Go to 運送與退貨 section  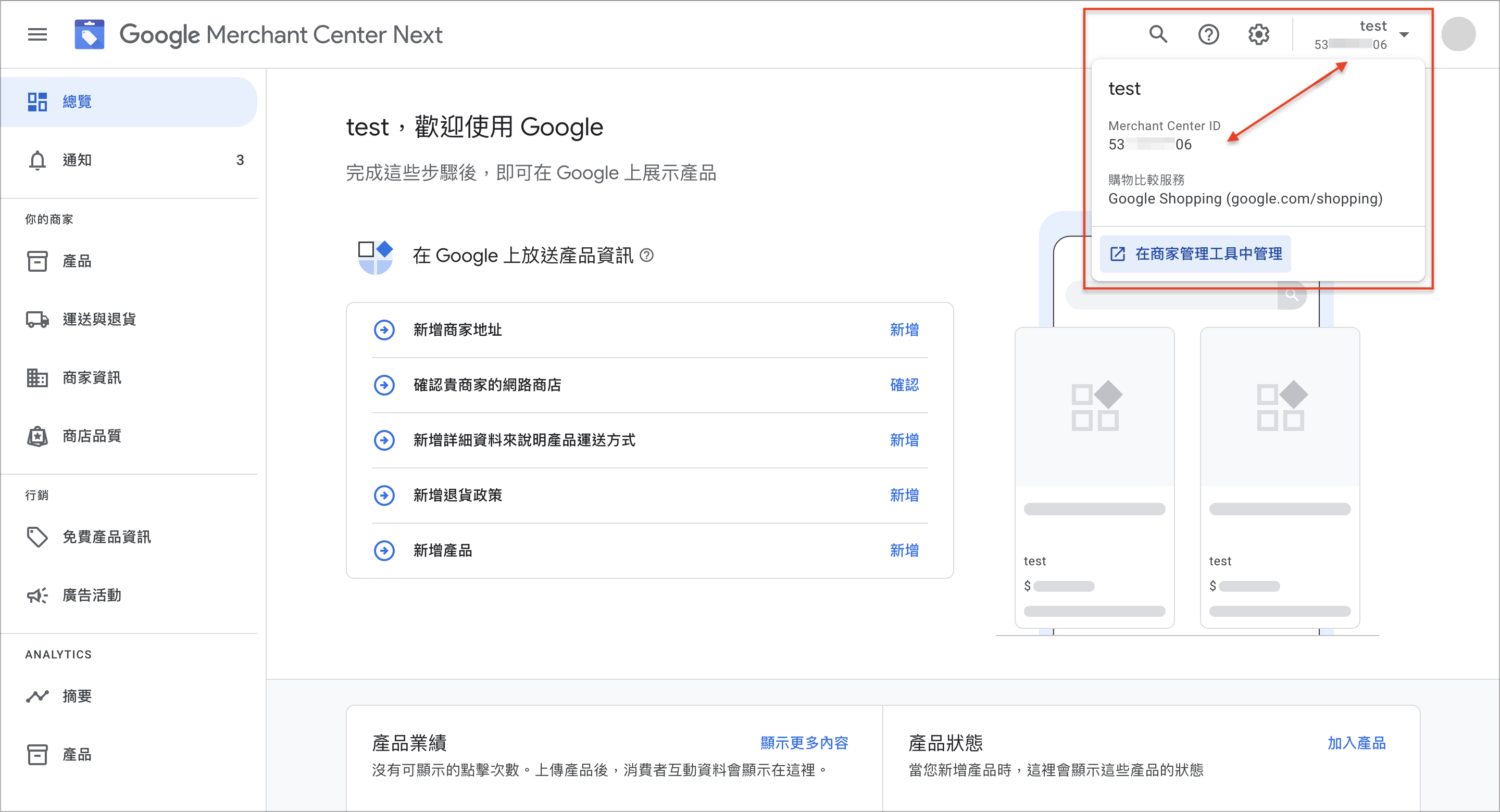[129, 319]
